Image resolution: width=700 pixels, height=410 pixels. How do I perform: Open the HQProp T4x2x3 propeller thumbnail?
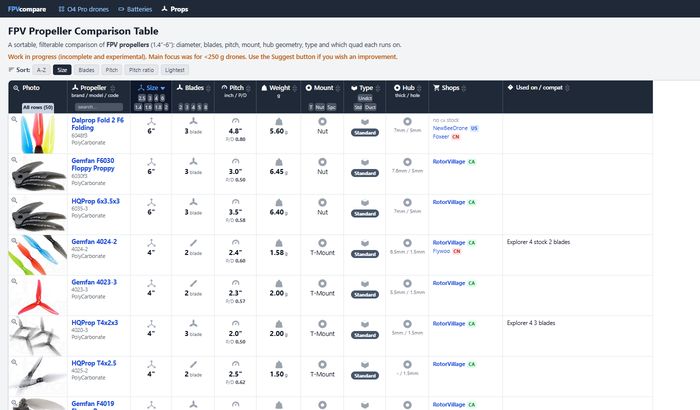(38, 336)
